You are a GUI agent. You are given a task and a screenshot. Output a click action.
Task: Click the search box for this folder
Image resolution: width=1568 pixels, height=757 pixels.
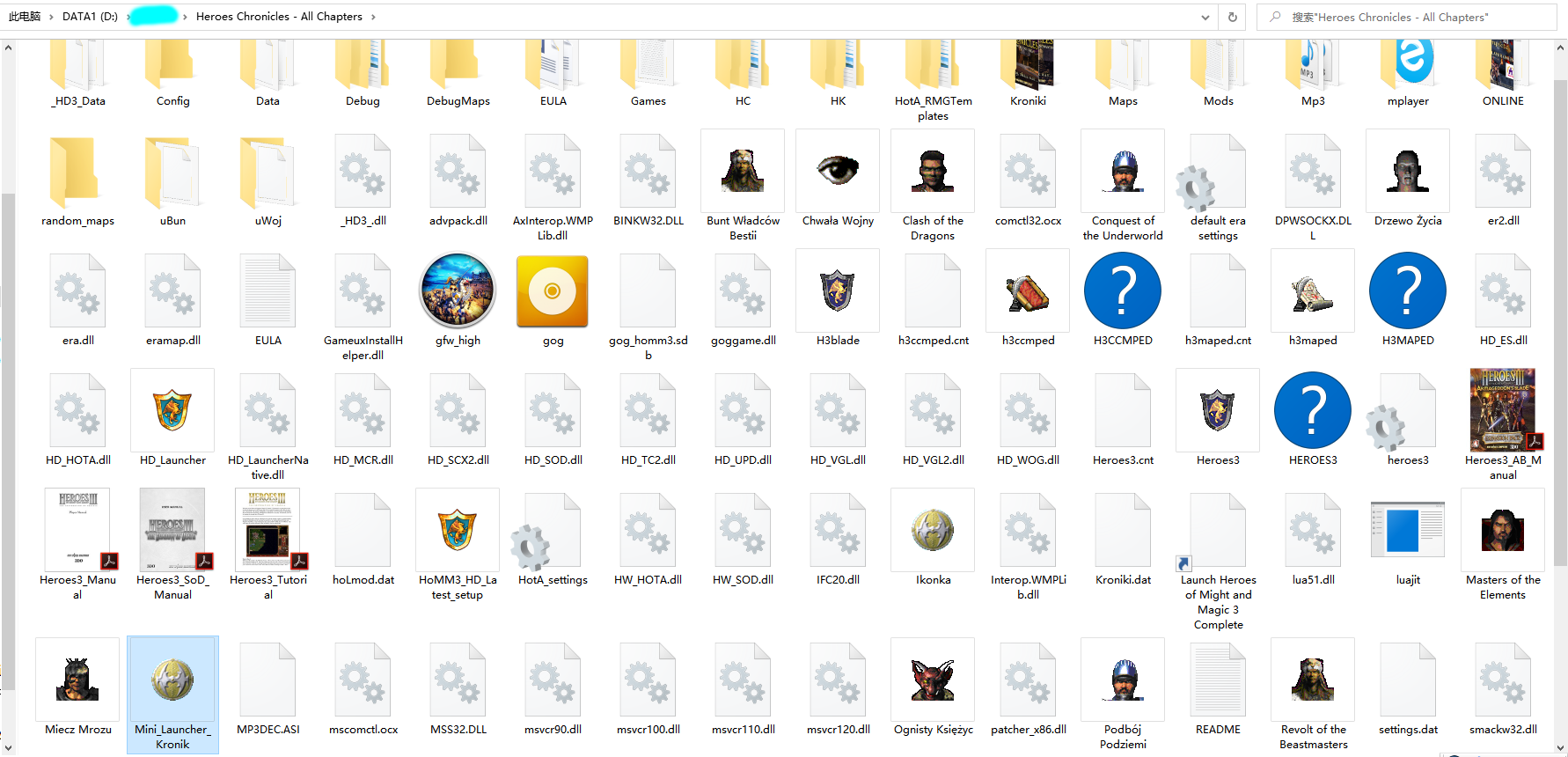click(1407, 17)
